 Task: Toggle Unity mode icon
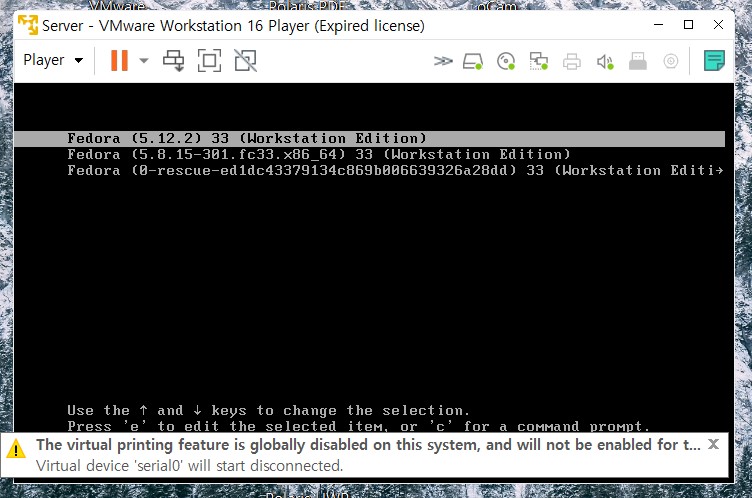pos(246,61)
